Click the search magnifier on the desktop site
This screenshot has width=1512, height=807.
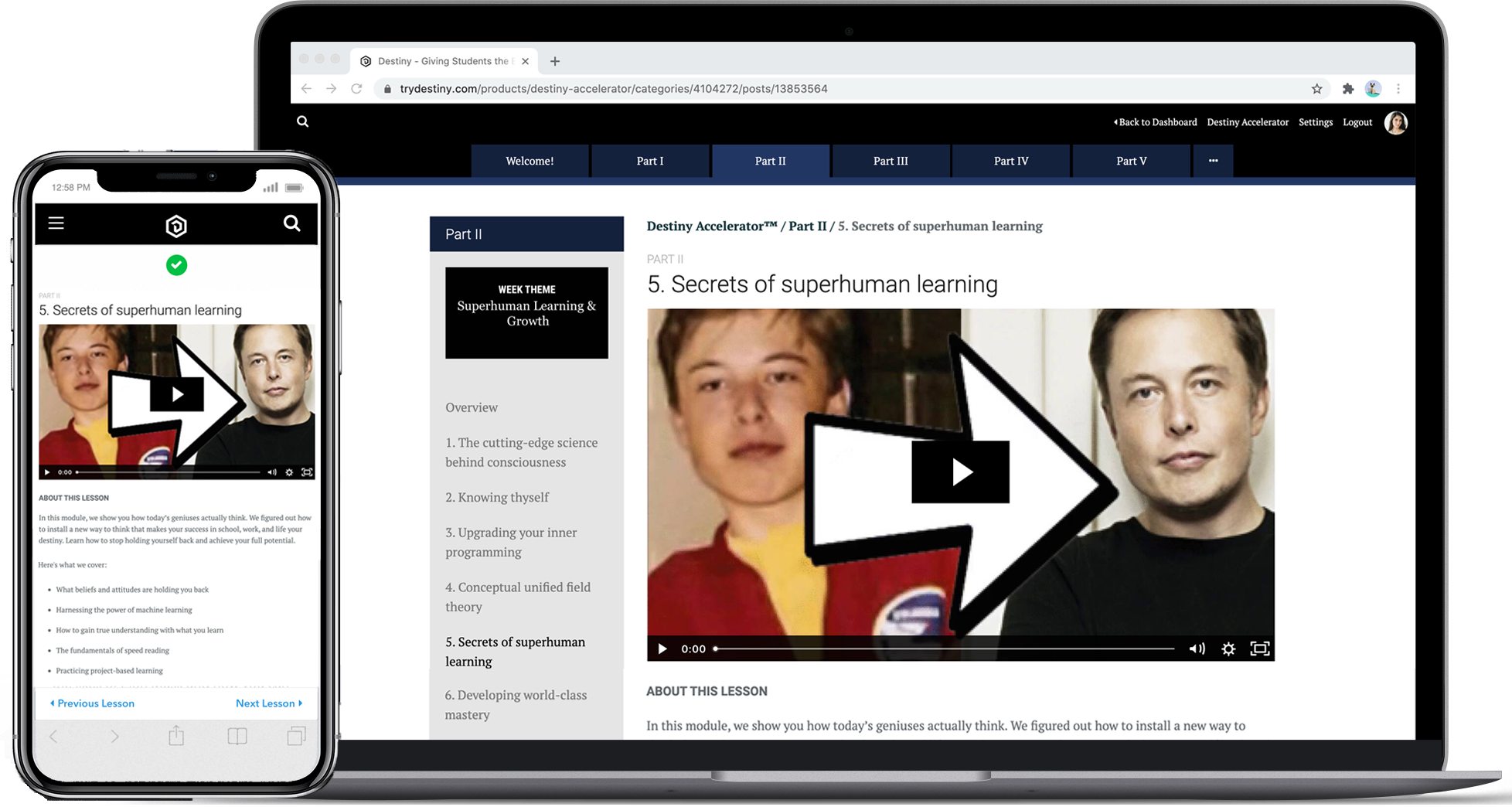pos(303,121)
